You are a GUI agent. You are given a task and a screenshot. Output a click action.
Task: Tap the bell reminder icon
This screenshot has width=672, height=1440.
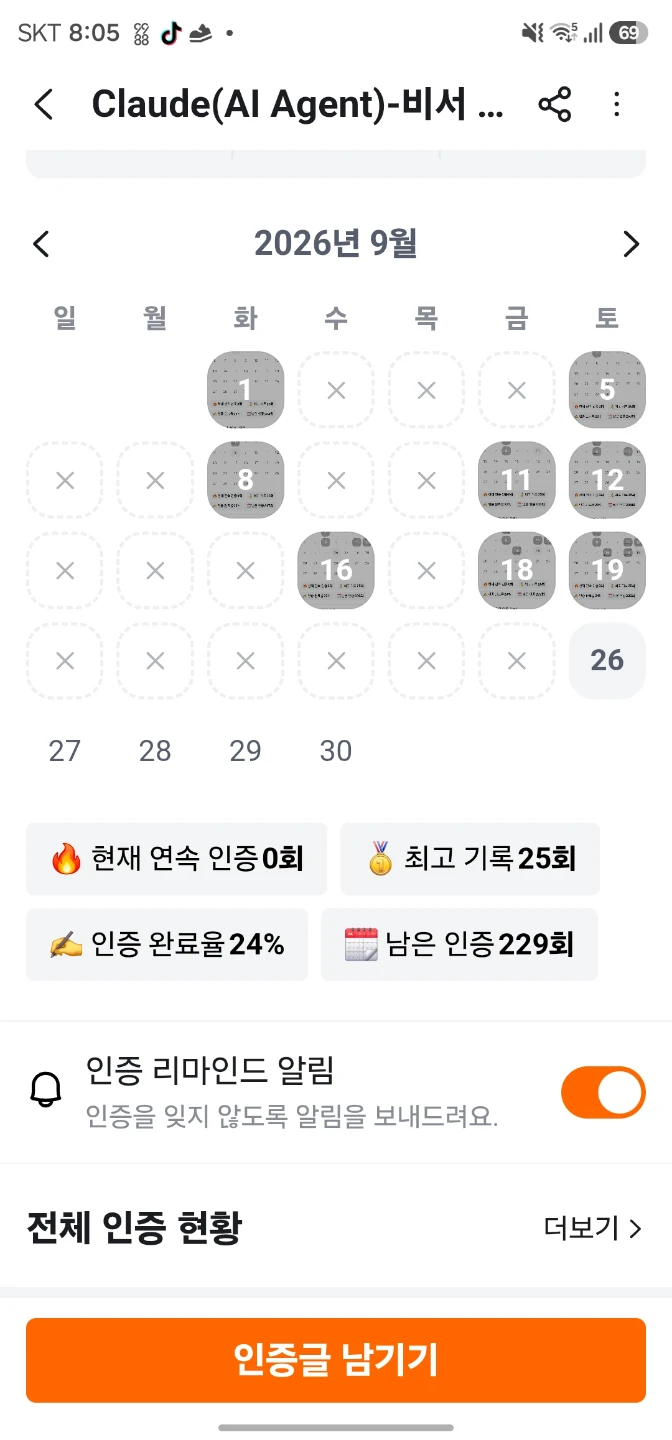[46, 1090]
